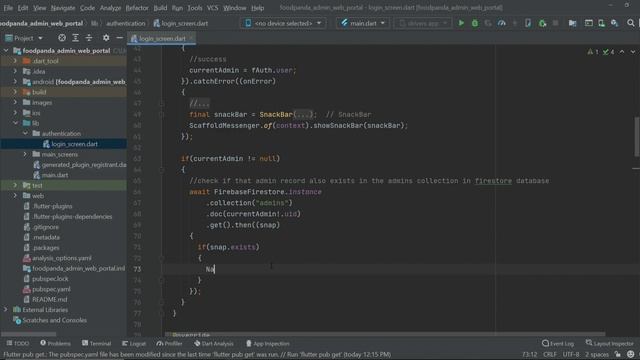
Task: Click the folded SnackBar fold marker line 49
Action: (x=162, y=114)
